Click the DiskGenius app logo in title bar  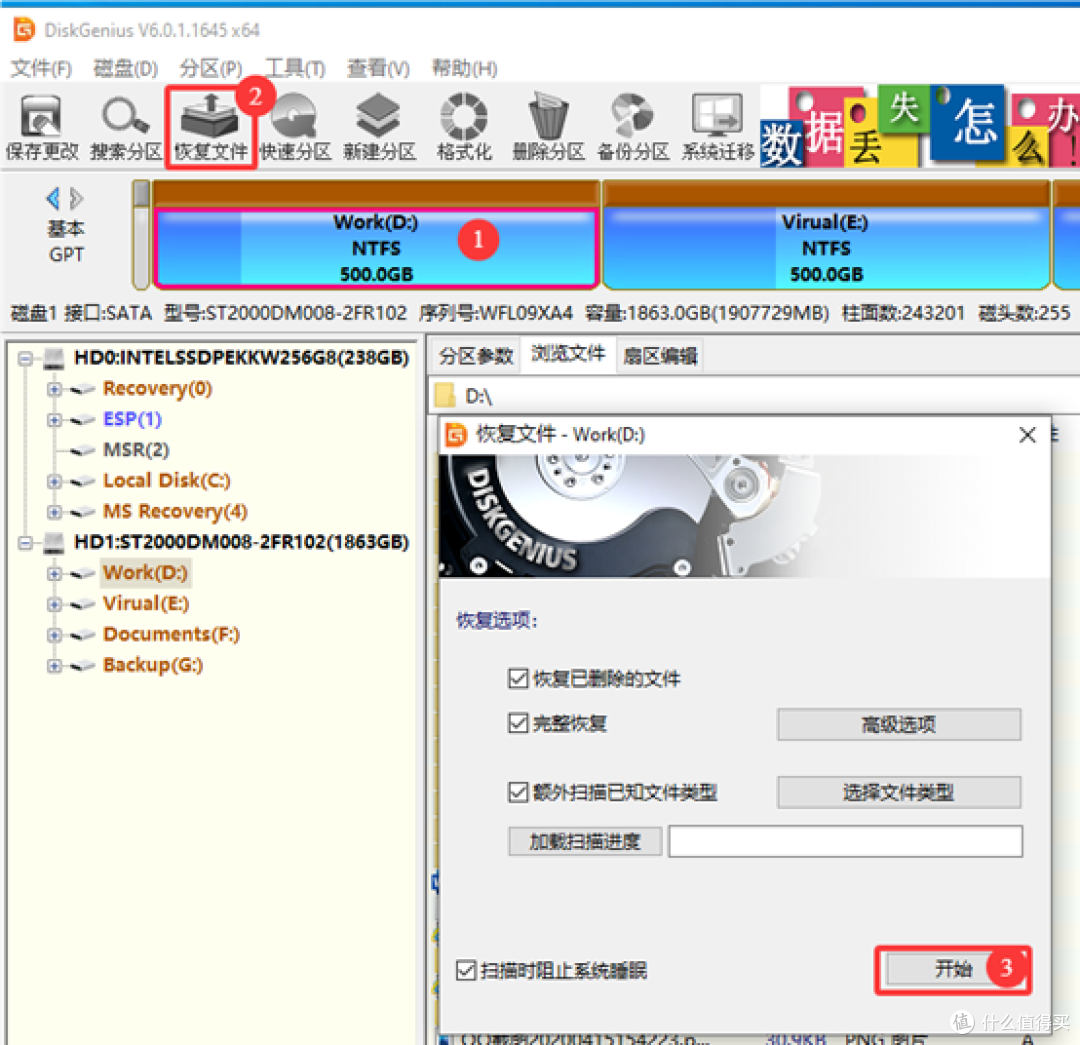[x=24, y=30]
